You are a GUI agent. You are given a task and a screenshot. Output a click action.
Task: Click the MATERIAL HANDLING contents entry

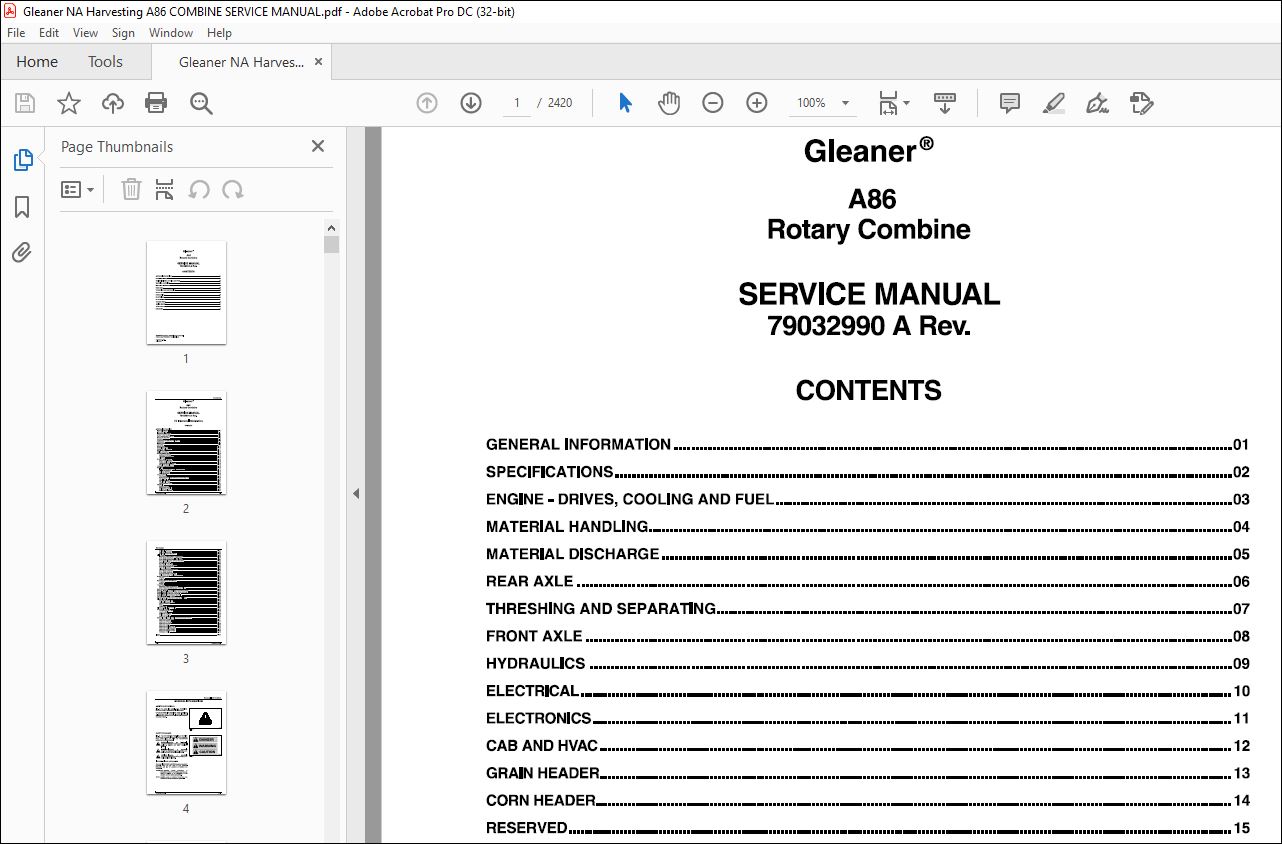pos(867,526)
